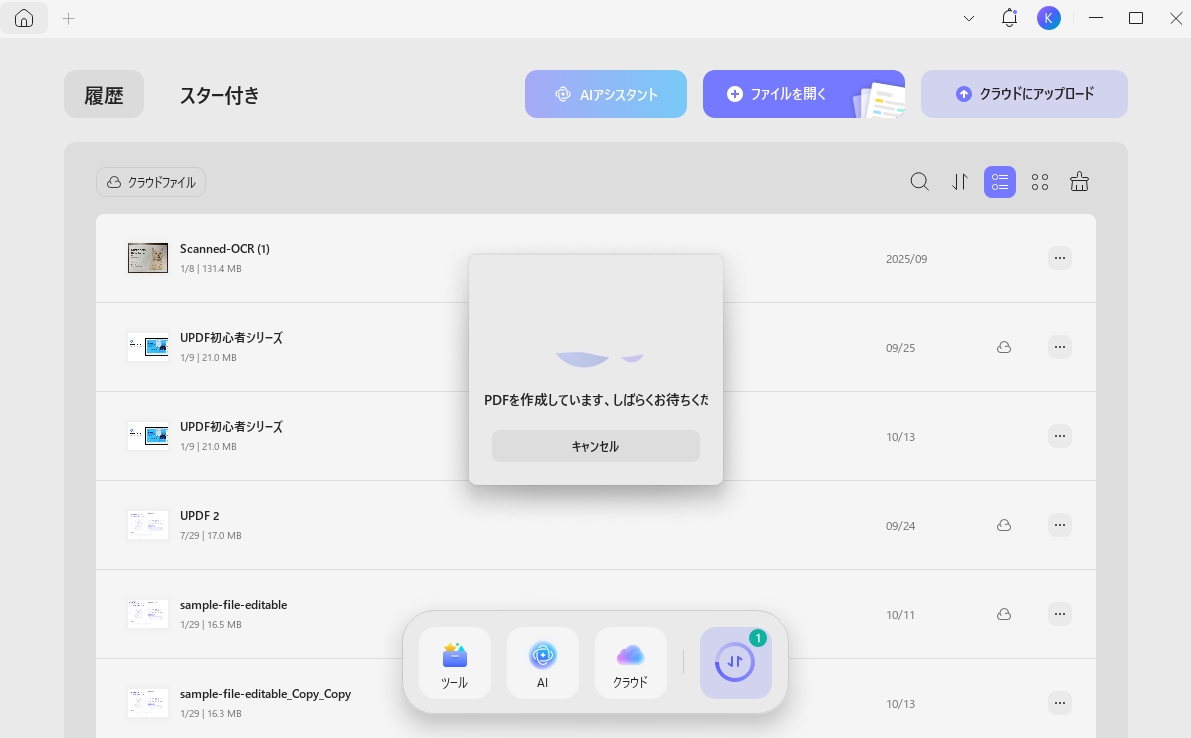
Task: Expand the title bar dropdown chevron
Action: click(968, 18)
